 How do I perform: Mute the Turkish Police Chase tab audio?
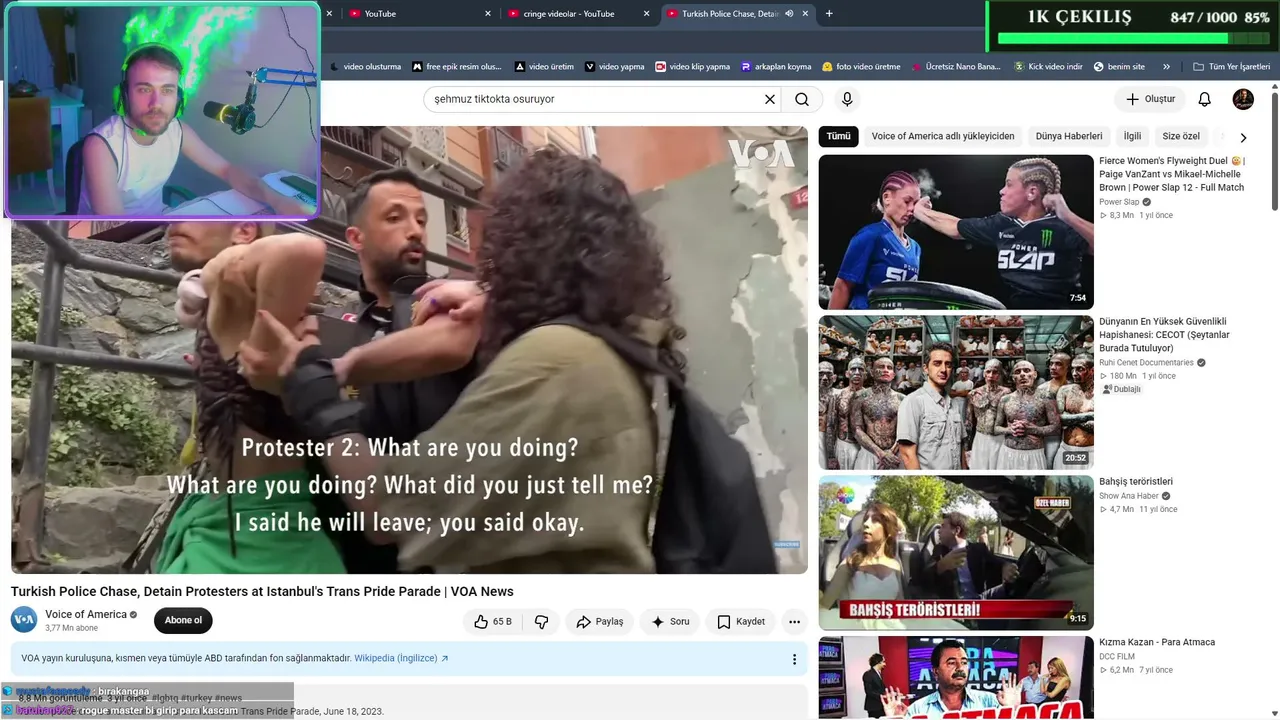[x=789, y=14]
